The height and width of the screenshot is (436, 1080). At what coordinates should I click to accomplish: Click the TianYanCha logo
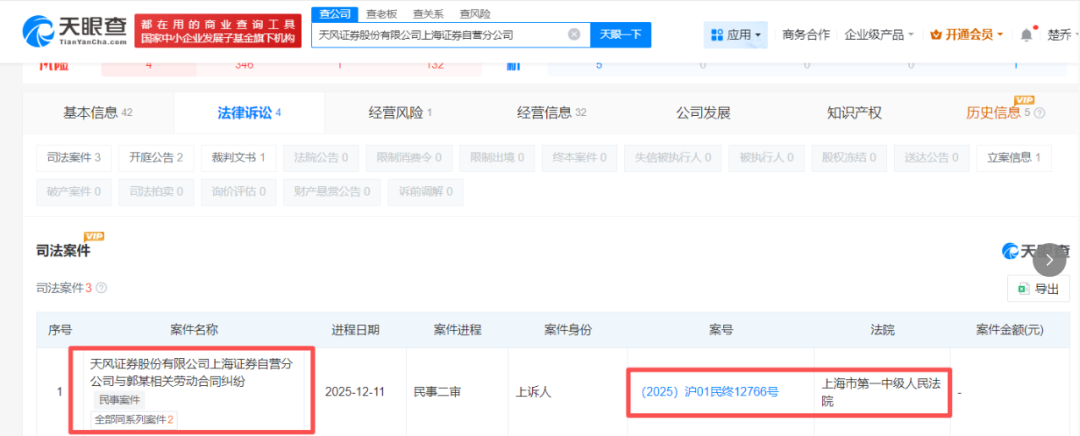click(x=75, y=30)
